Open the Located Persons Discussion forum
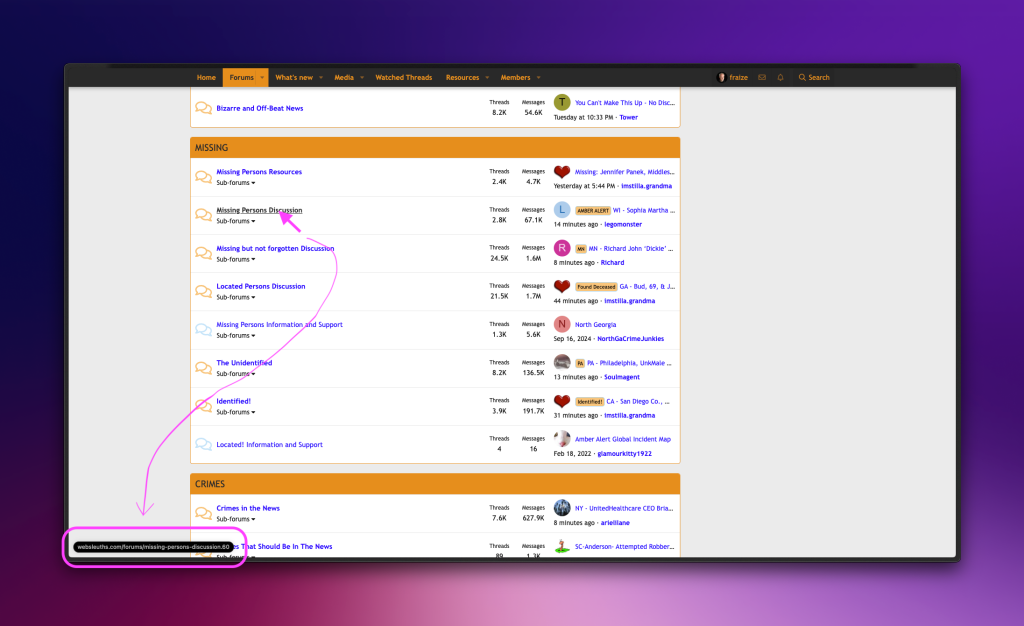1024x626 pixels. click(x=261, y=286)
